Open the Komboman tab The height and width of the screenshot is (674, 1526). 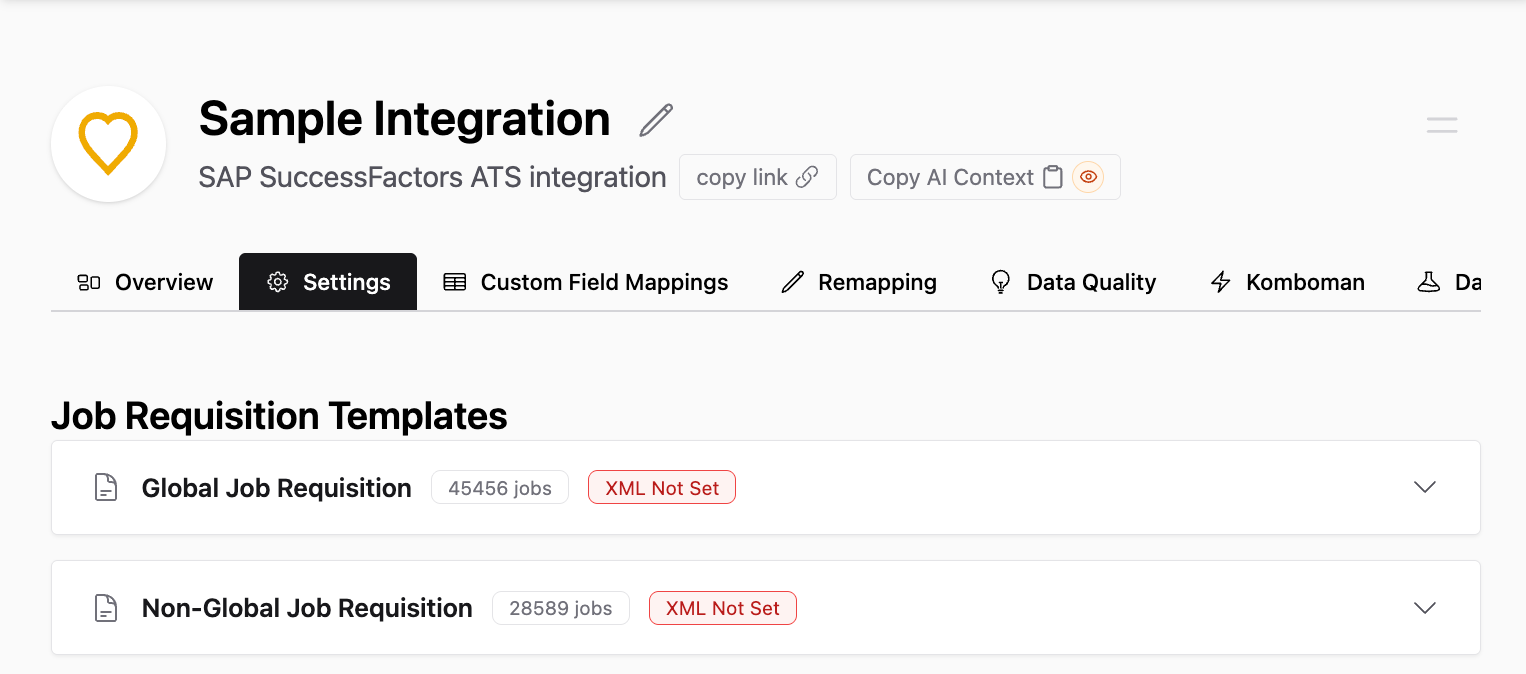click(1287, 282)
